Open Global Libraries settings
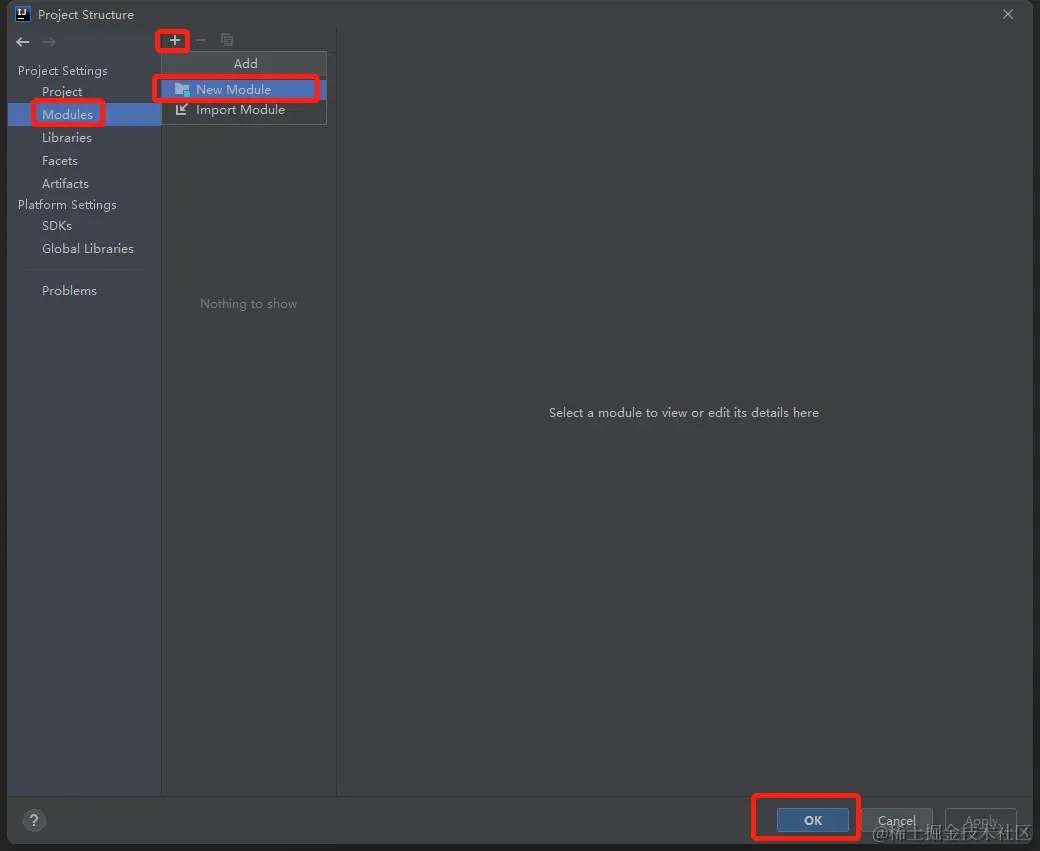The image size is (1040, 851). click(88, 249)
